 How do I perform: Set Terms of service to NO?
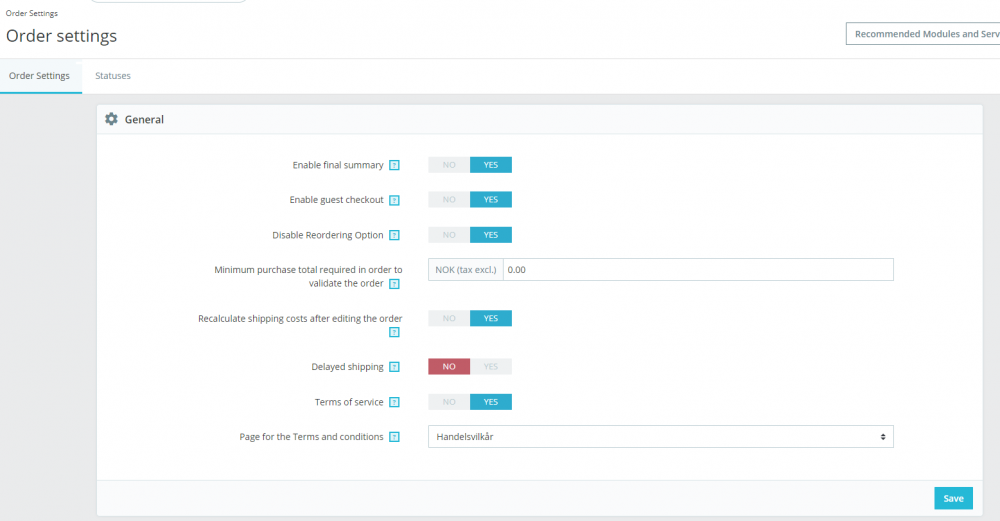pos(449,402)
